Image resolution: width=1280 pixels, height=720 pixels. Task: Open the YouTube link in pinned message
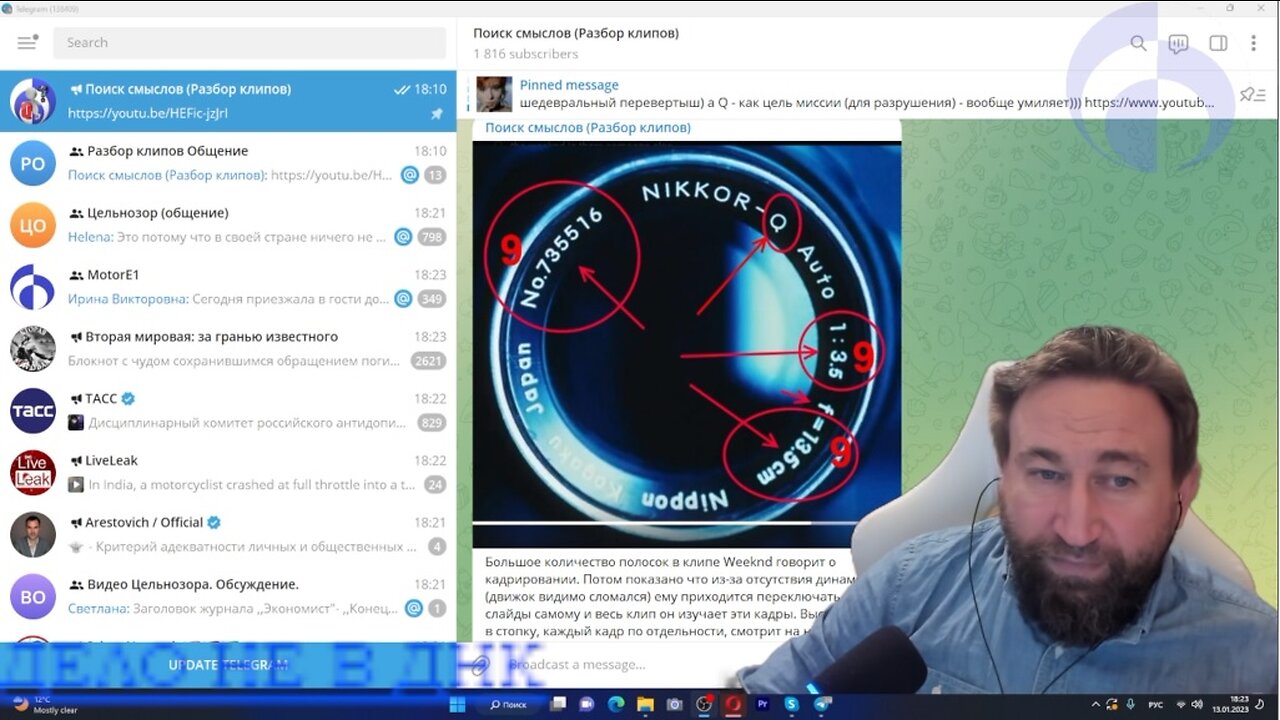(x=1149, y=102)
